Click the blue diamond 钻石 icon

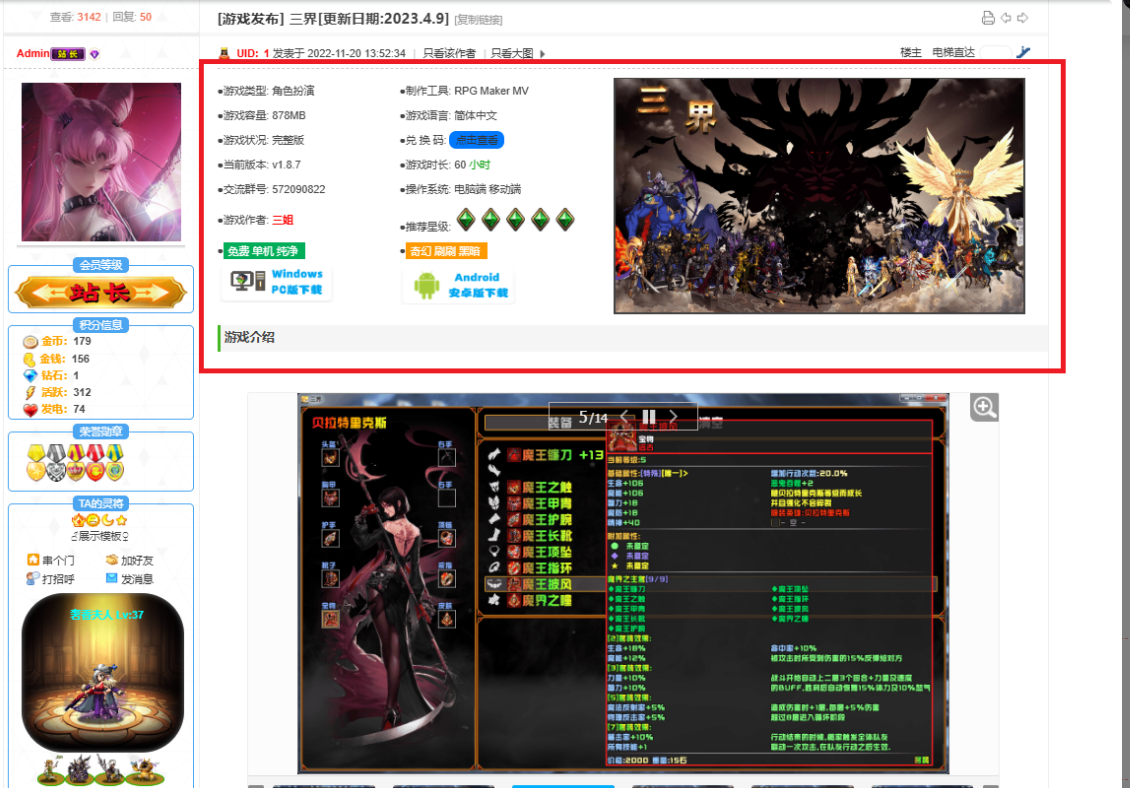coord(30,376)
